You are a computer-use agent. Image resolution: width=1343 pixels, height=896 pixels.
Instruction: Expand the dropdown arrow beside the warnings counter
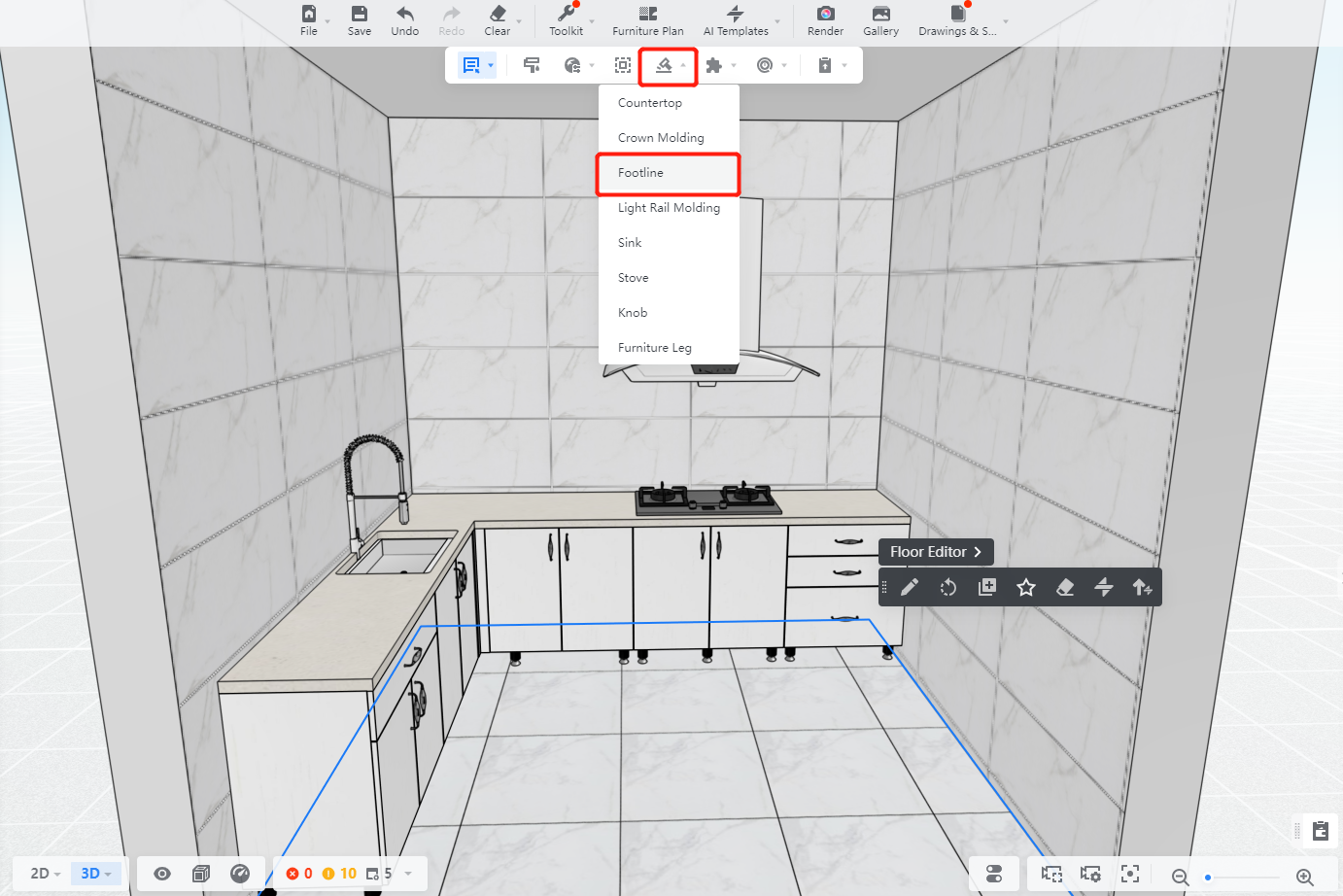[x=408, y=874]
